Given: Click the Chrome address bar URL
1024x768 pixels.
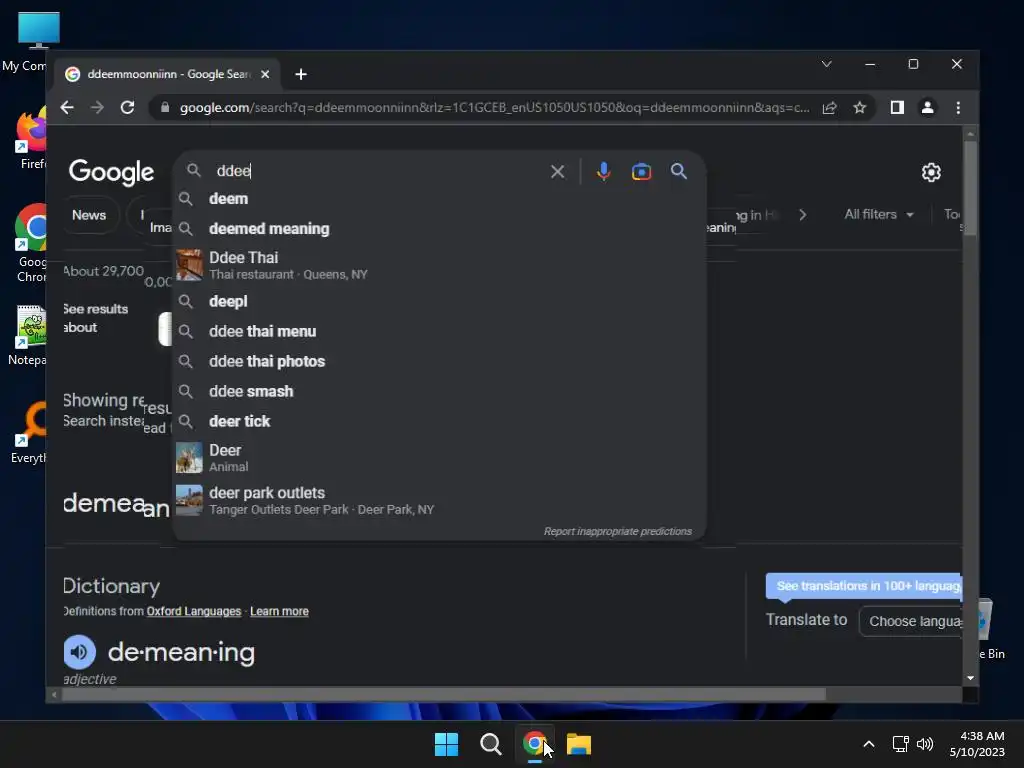Looking at the screenshot, I should pos(494,108).
